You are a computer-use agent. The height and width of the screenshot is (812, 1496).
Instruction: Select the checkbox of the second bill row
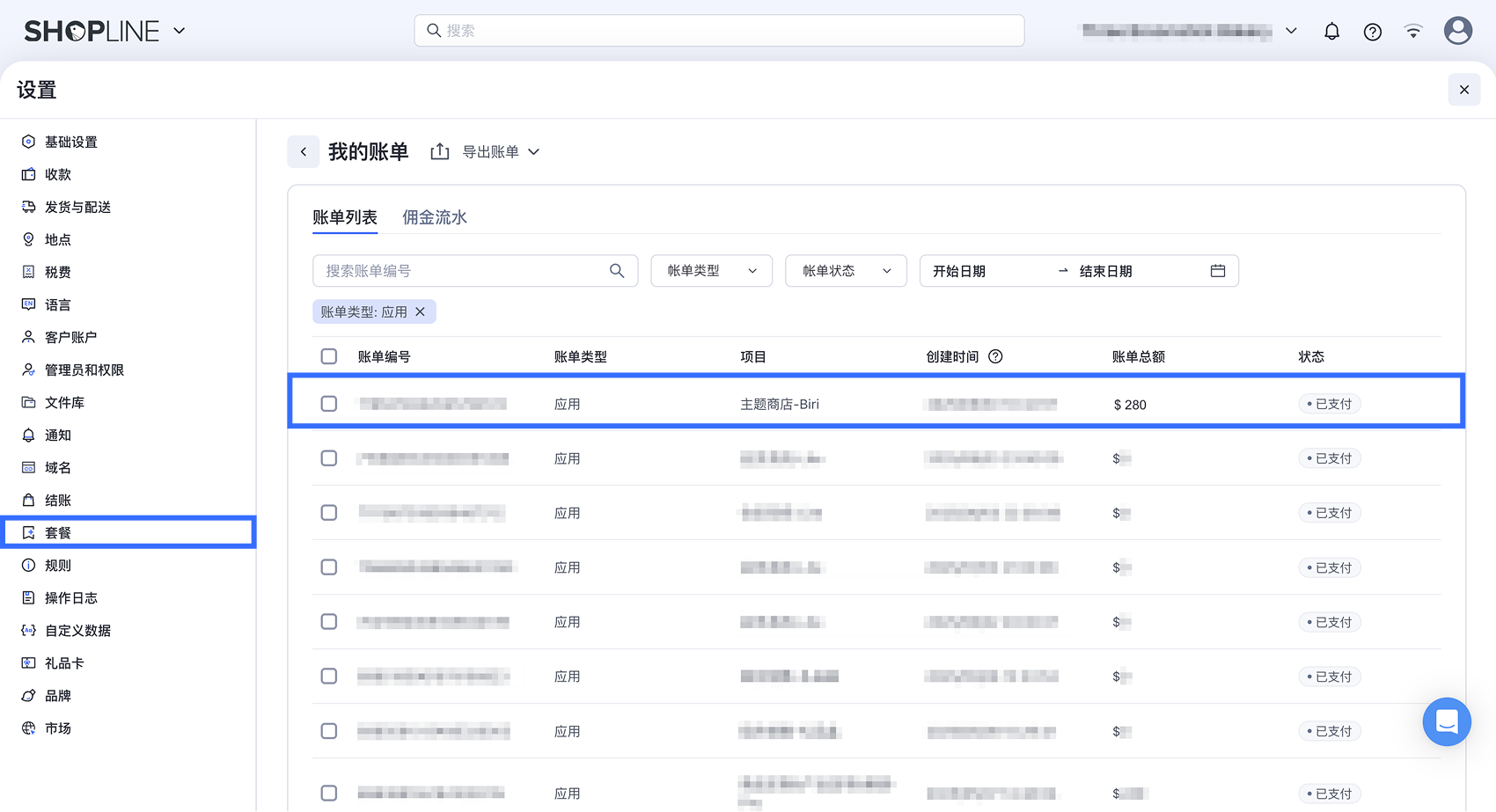click(329, 458)
